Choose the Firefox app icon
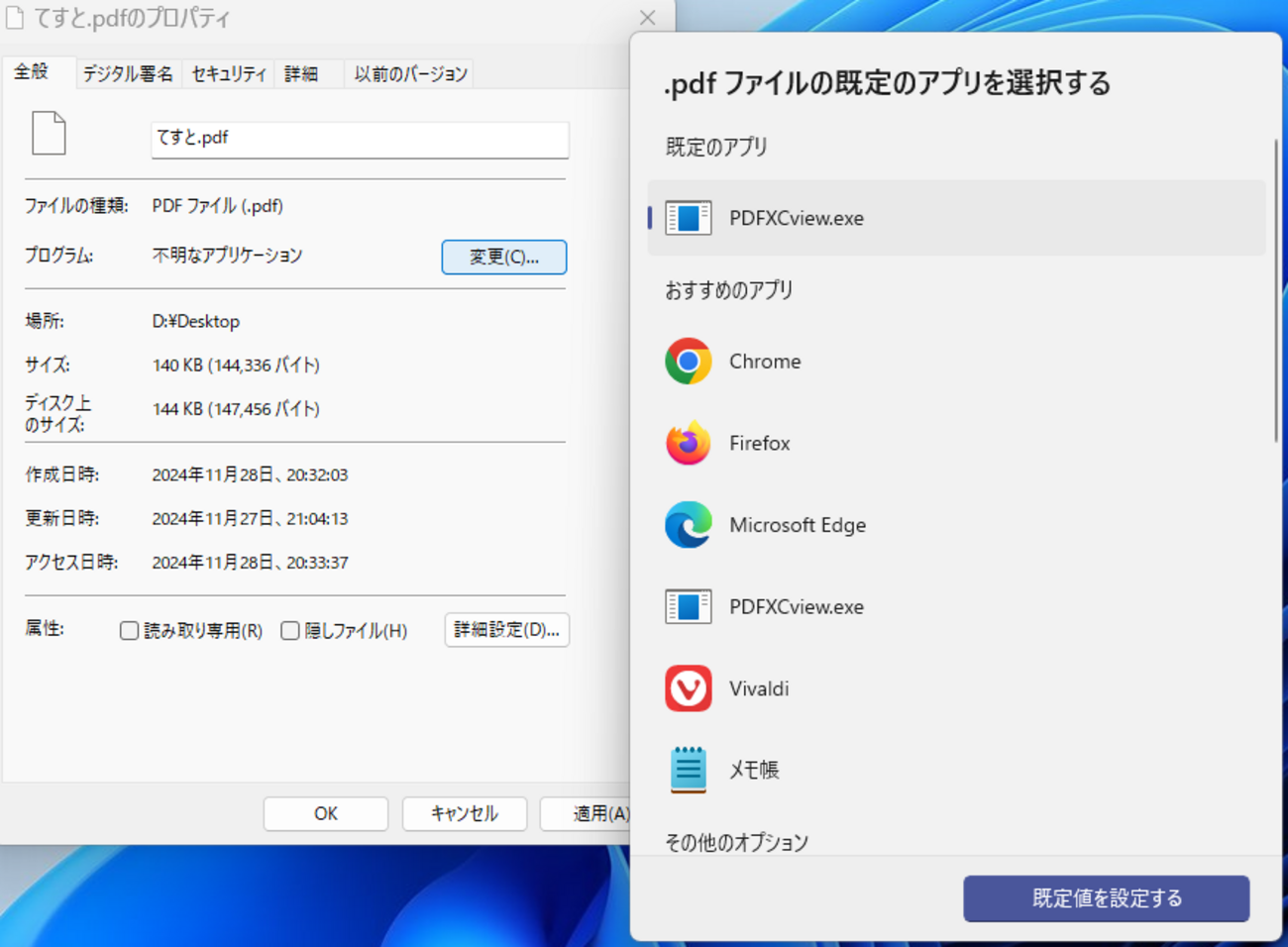The width and height of the screenshot is (1288, 947). click(688, 443)
